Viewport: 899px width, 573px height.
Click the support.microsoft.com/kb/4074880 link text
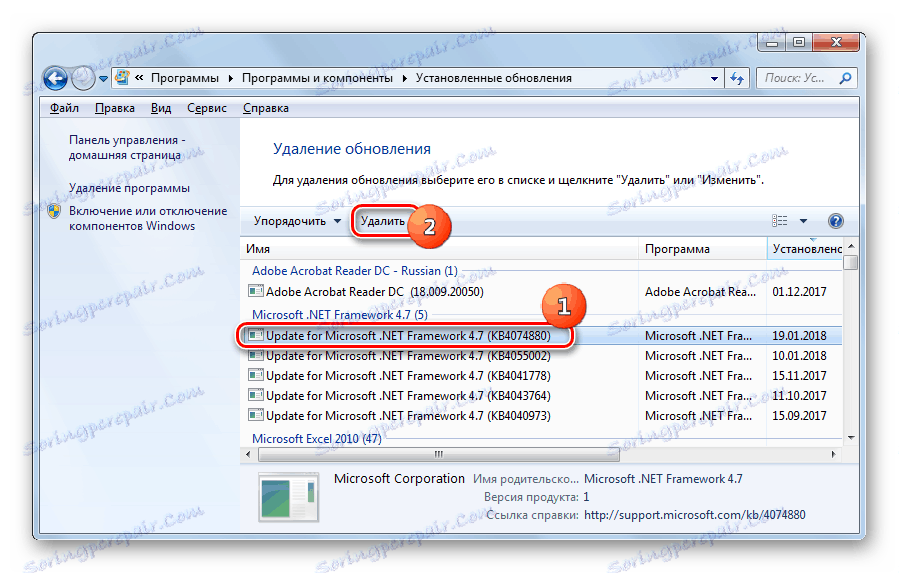(x=694, y=515)
